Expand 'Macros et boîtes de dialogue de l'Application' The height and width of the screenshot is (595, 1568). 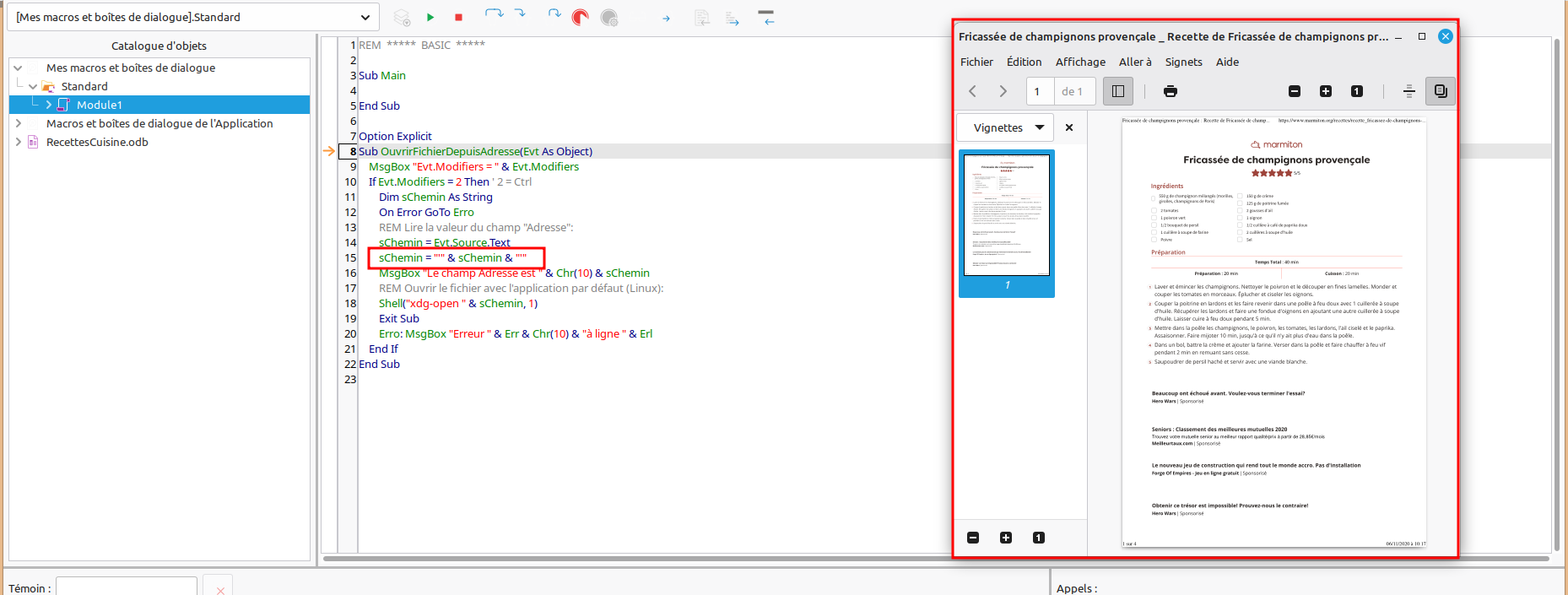click(x=18, y=123)
